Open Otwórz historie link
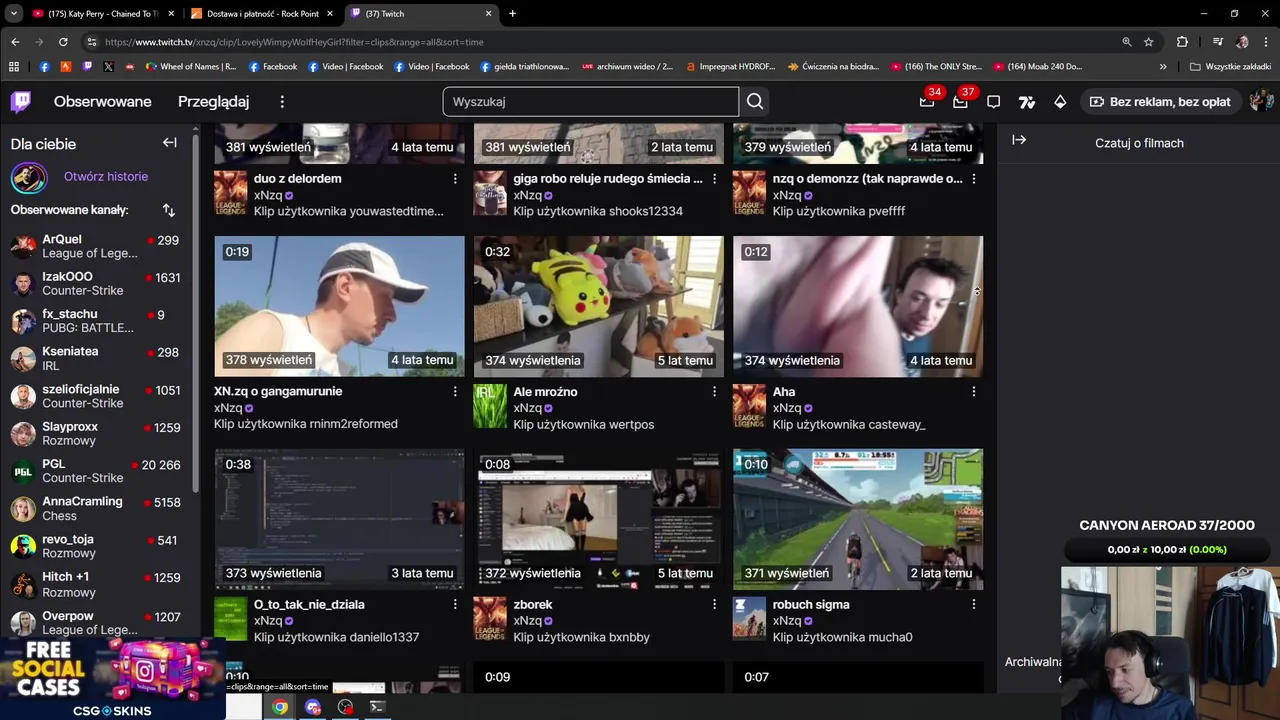1280x720 pixels. 106,177
